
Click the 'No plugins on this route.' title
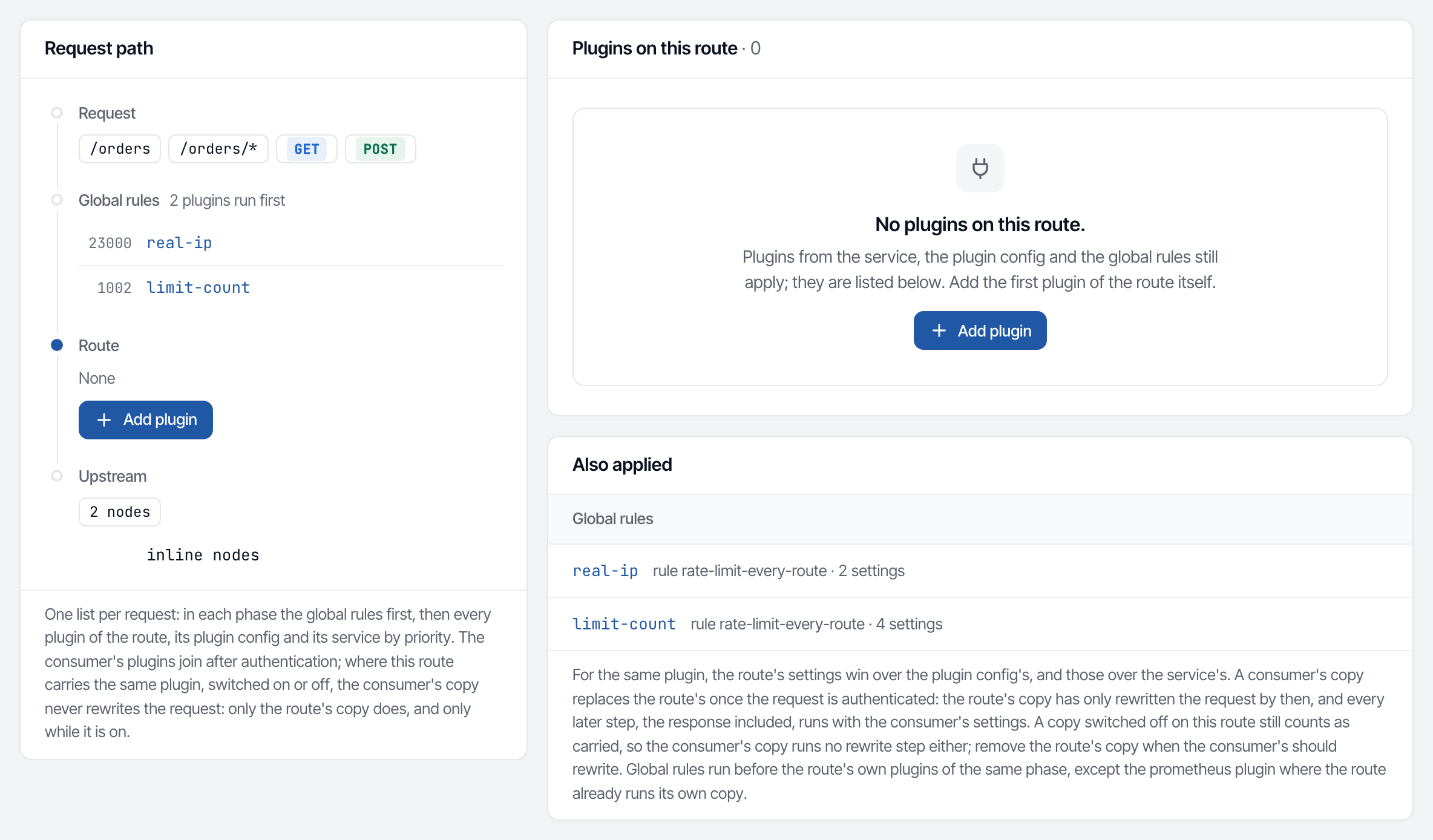pyautogui.click(x=980, y=225)
